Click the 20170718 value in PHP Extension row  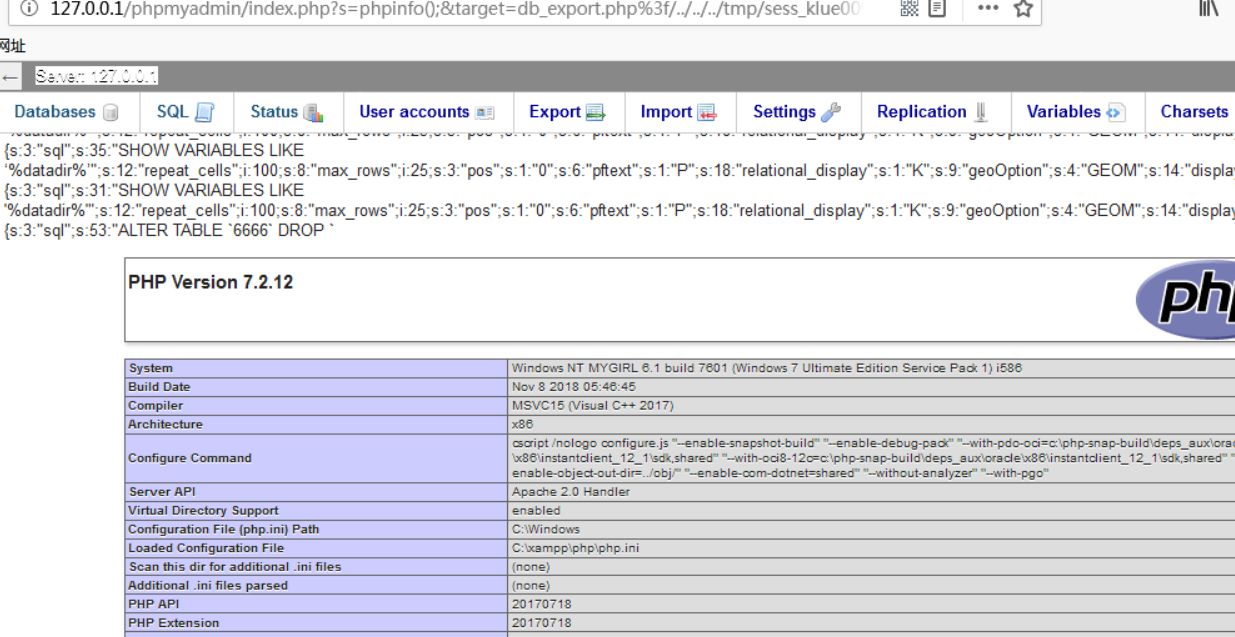pyautogui.click(x=541, y=623)
